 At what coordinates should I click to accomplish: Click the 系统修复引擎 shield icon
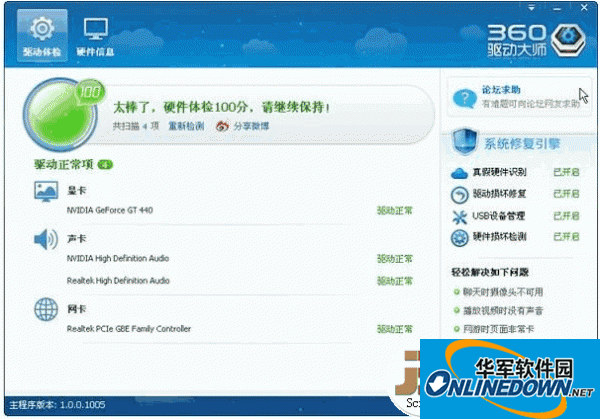click(465, 141)
